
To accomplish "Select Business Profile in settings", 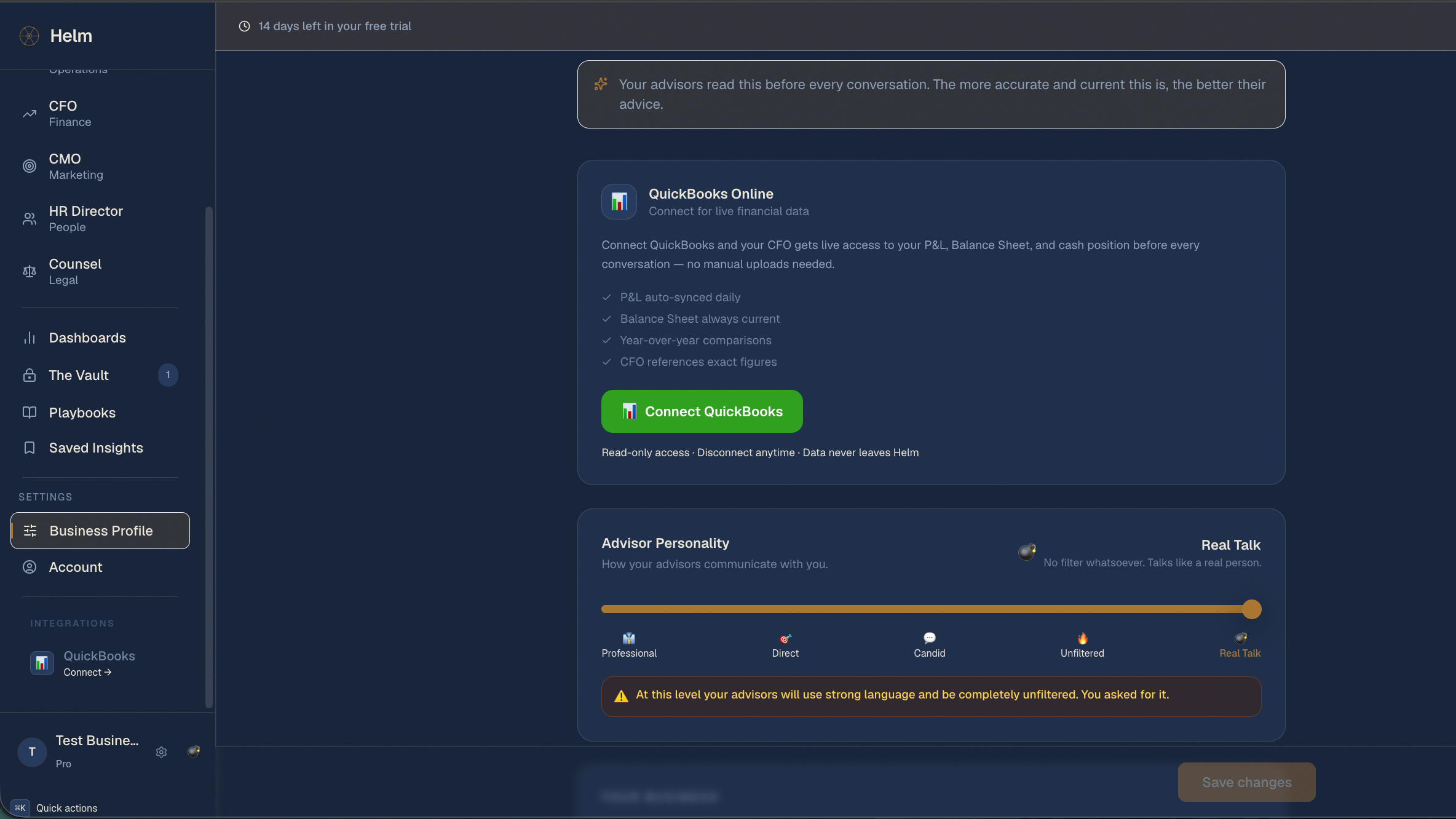I will coord(100,531).
